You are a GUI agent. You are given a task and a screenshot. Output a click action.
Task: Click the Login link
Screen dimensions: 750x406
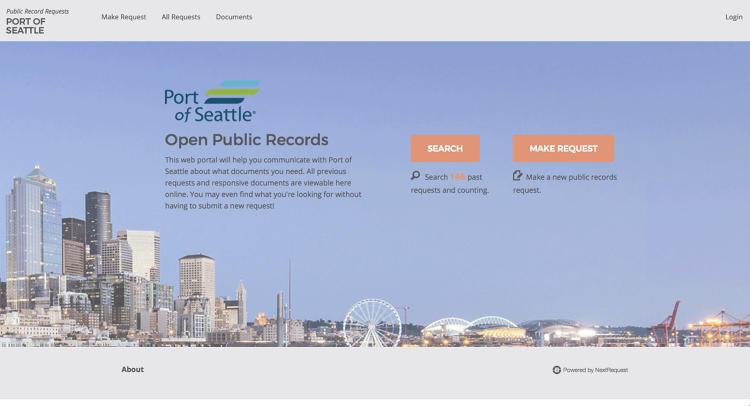(x=734, y=17)
